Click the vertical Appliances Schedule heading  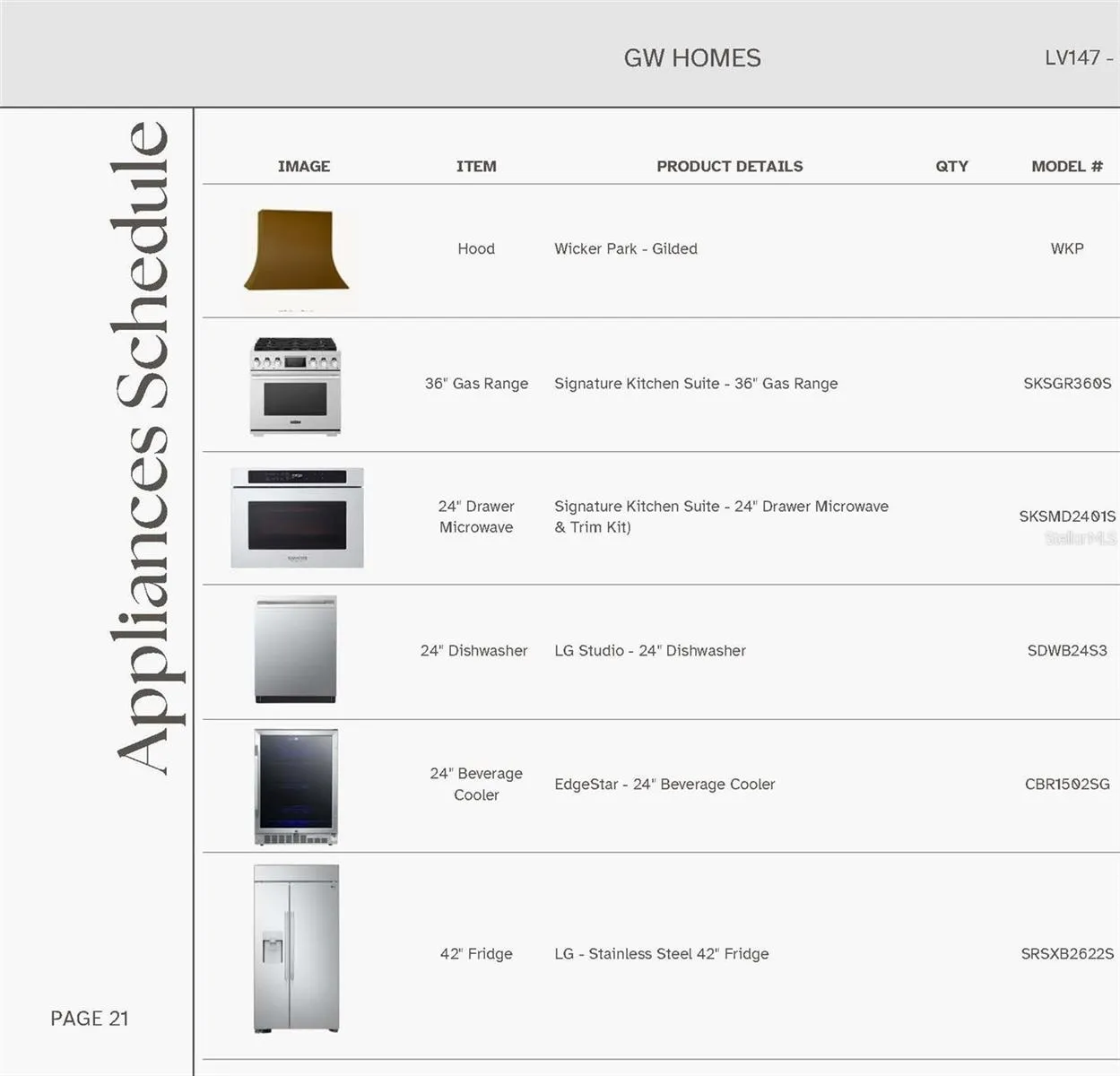(142, 447)
